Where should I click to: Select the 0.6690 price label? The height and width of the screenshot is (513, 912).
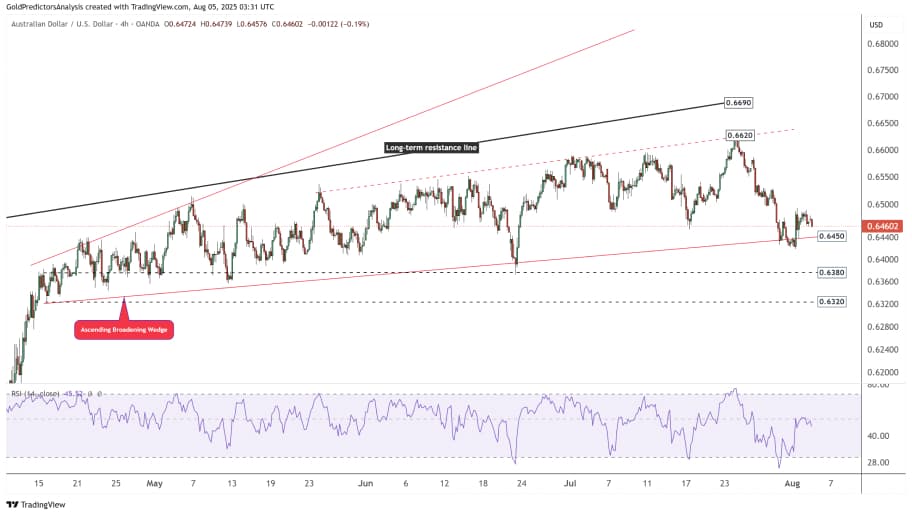pos(739,103)
